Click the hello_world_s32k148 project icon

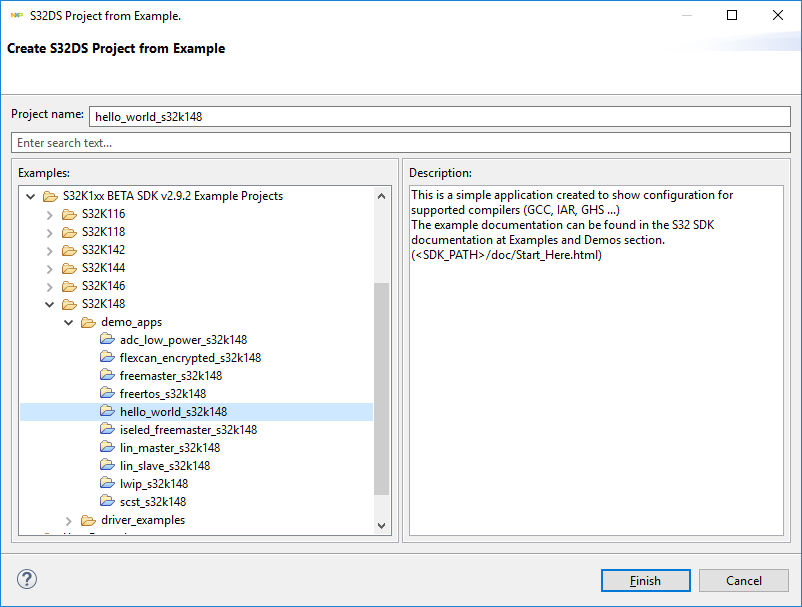[107, 411]
